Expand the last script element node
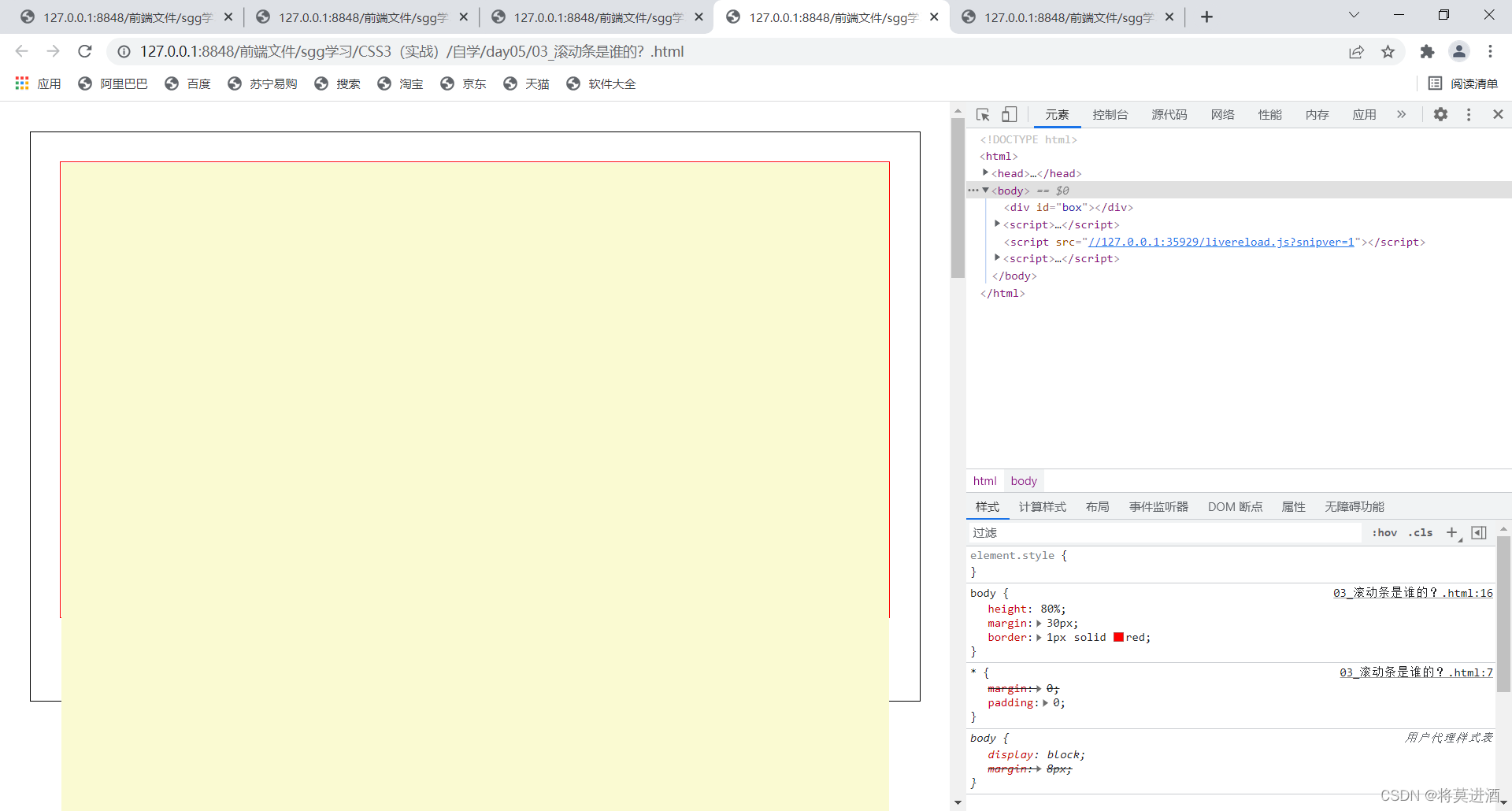 point(997,257)
